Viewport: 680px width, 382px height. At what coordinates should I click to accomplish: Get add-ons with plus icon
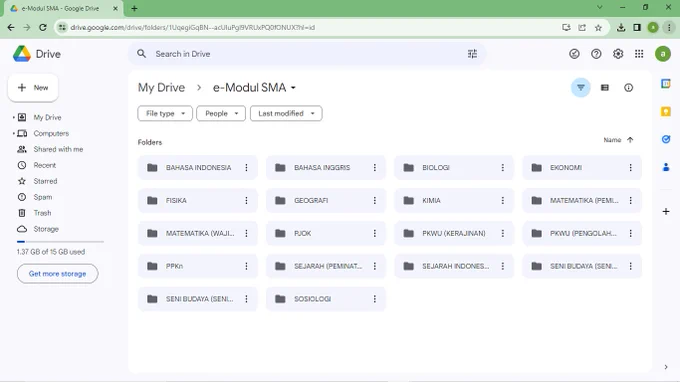[x=666, y=212]
